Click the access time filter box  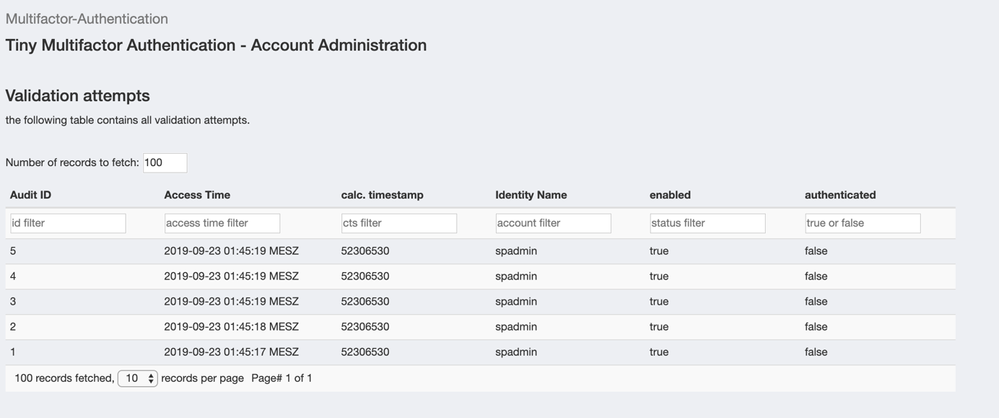pos(221,223)
